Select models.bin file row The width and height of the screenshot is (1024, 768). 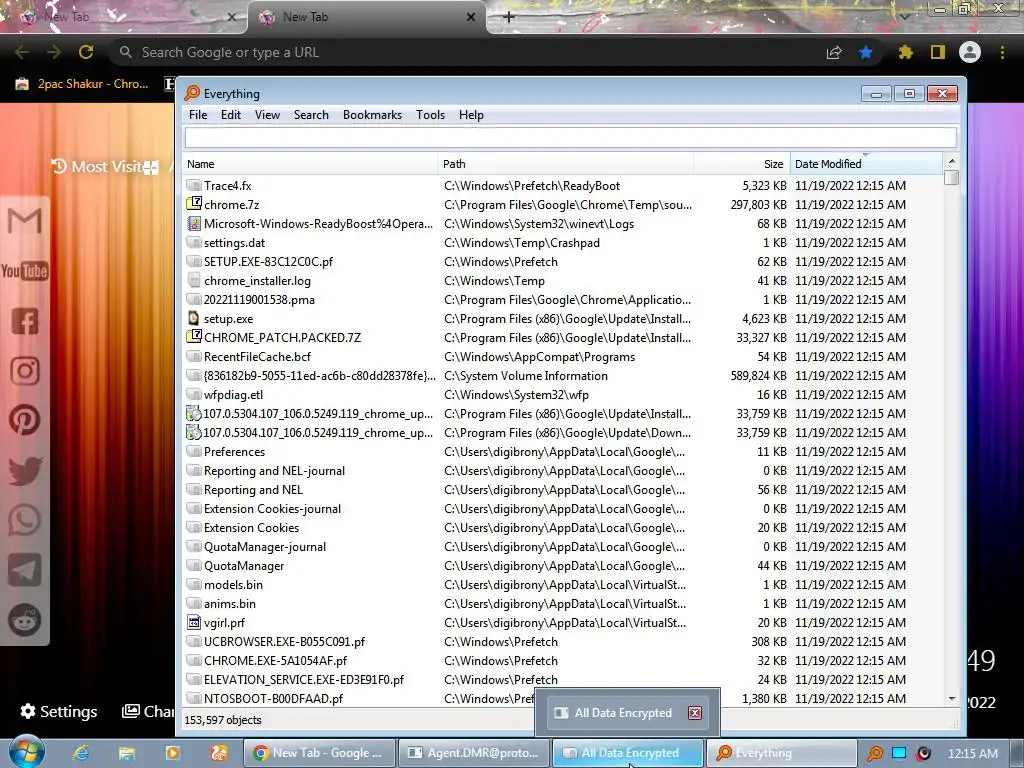[564, 584]
